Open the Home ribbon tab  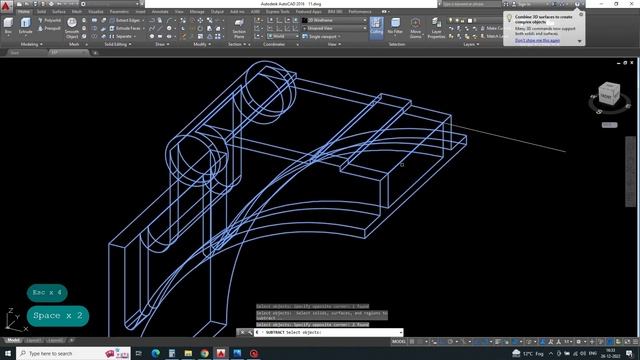pos(24,12)
